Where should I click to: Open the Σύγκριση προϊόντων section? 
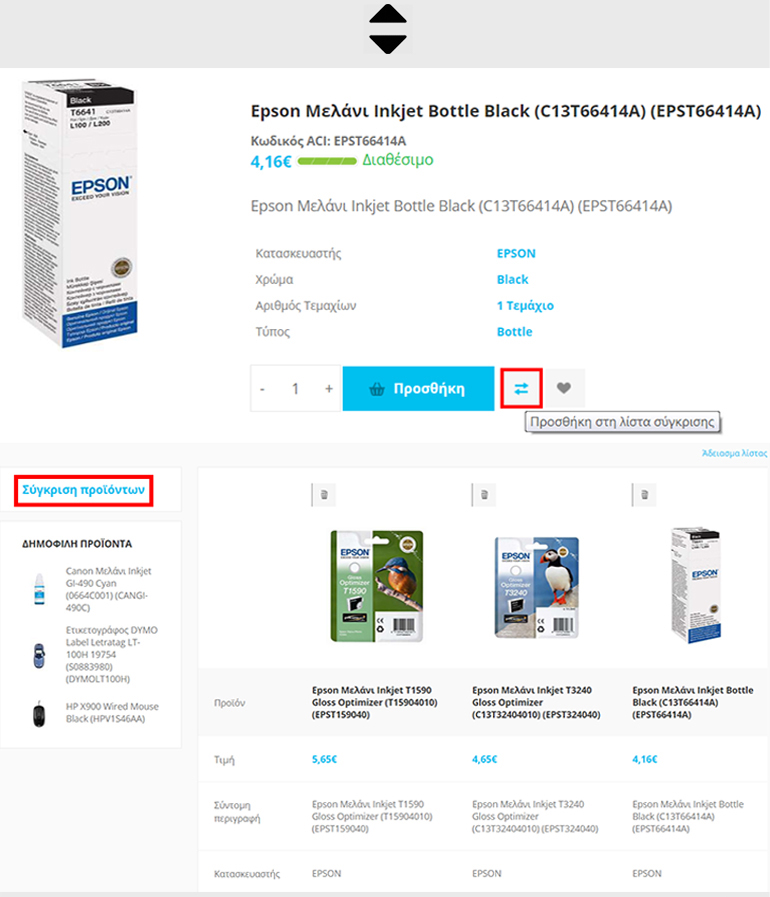84,490
